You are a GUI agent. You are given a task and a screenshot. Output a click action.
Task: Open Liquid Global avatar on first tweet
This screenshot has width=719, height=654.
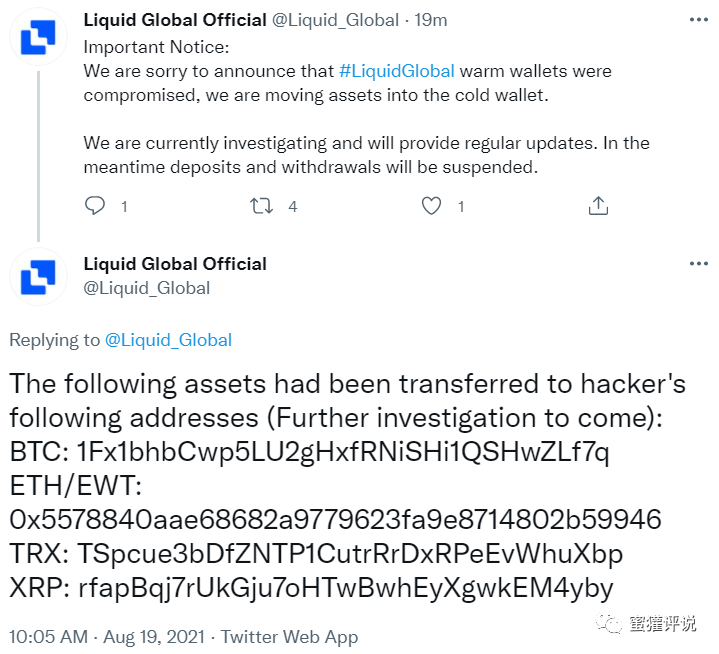pos(38,36)
